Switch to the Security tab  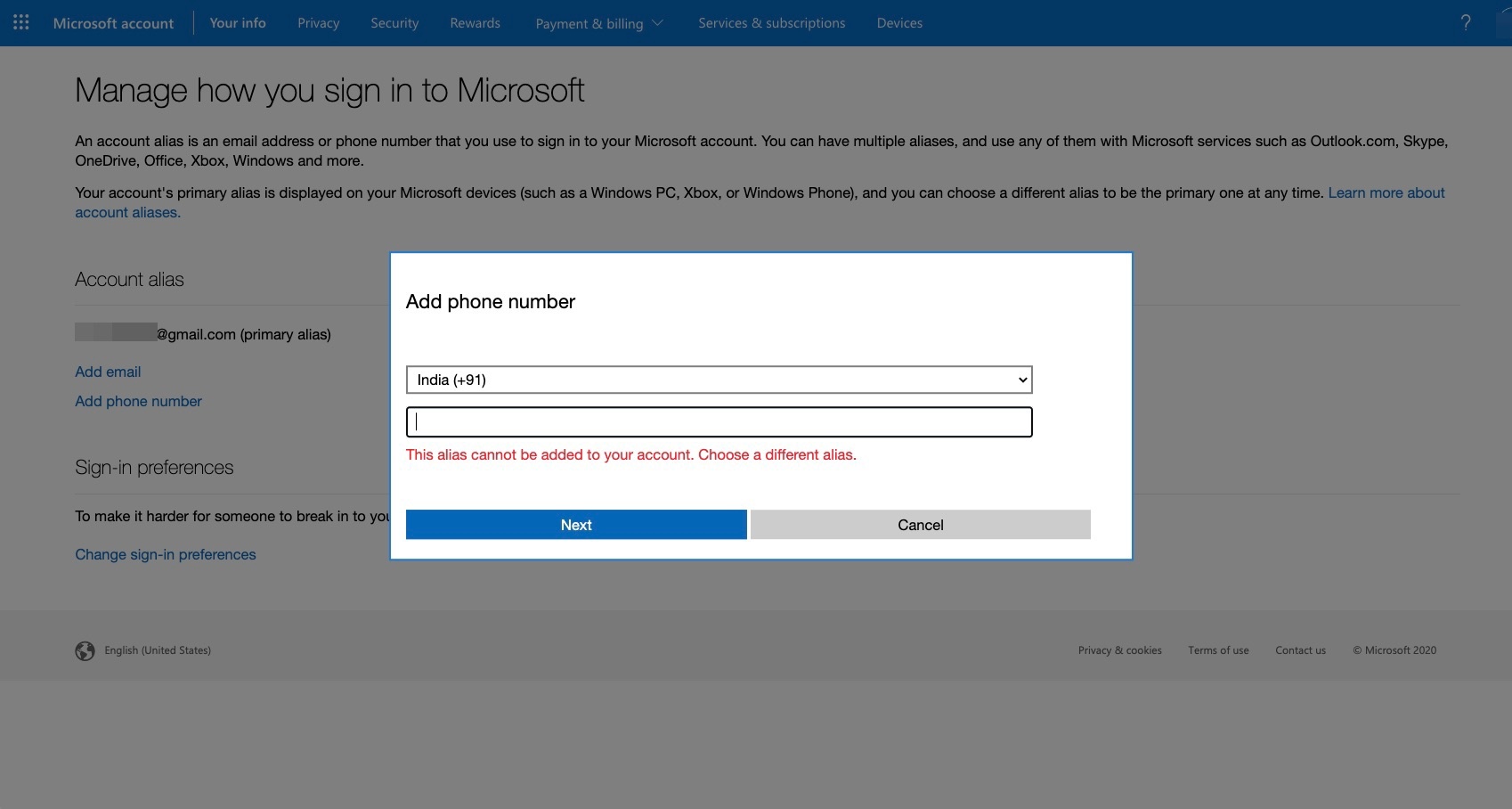click(394, 23)
